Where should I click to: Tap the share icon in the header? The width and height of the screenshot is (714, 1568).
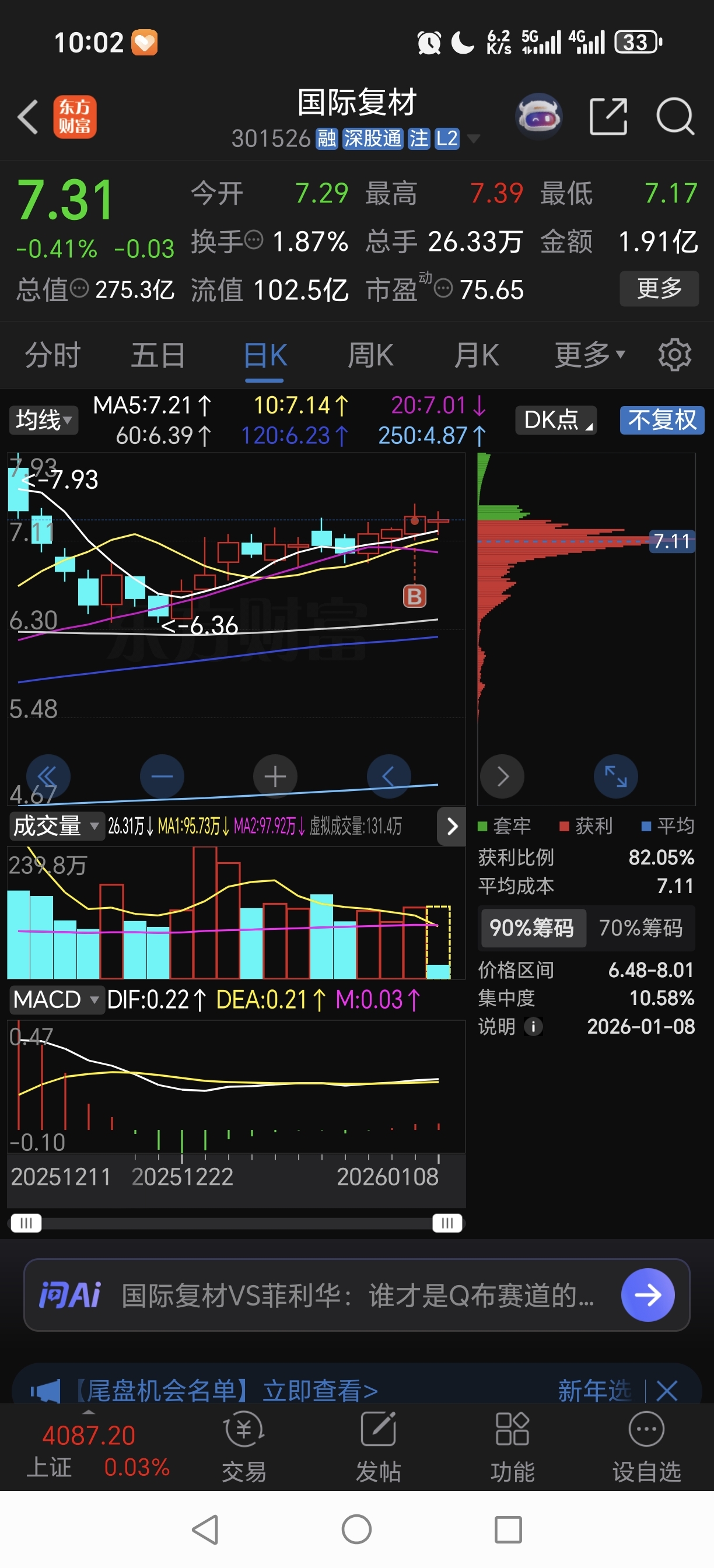point(608,116)
